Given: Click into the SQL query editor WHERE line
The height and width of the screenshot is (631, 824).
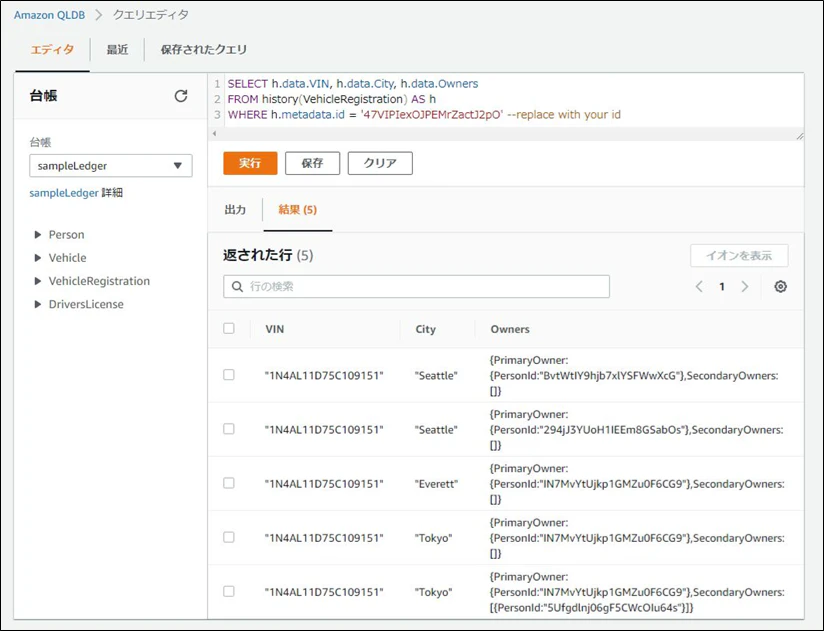Looking at the screenshot, I should pyautogui.click(x=424, y=115).
